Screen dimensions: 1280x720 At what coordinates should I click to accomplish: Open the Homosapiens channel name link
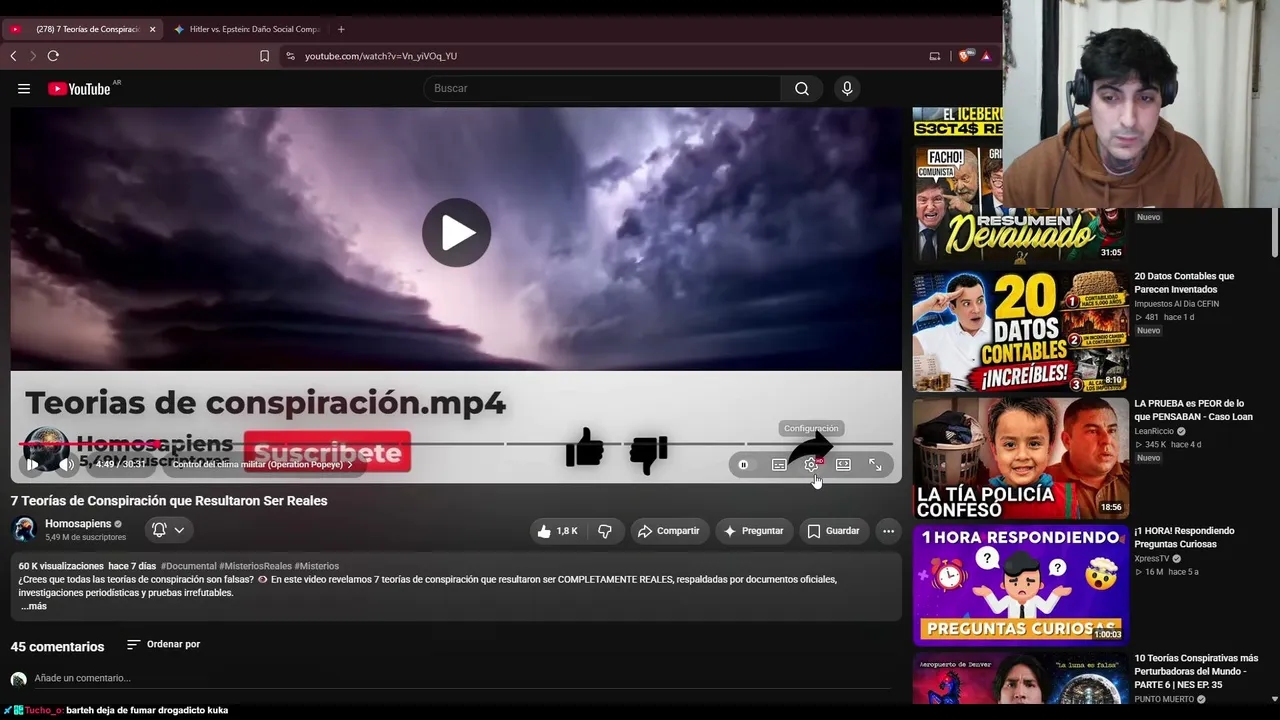pos(78,524)
